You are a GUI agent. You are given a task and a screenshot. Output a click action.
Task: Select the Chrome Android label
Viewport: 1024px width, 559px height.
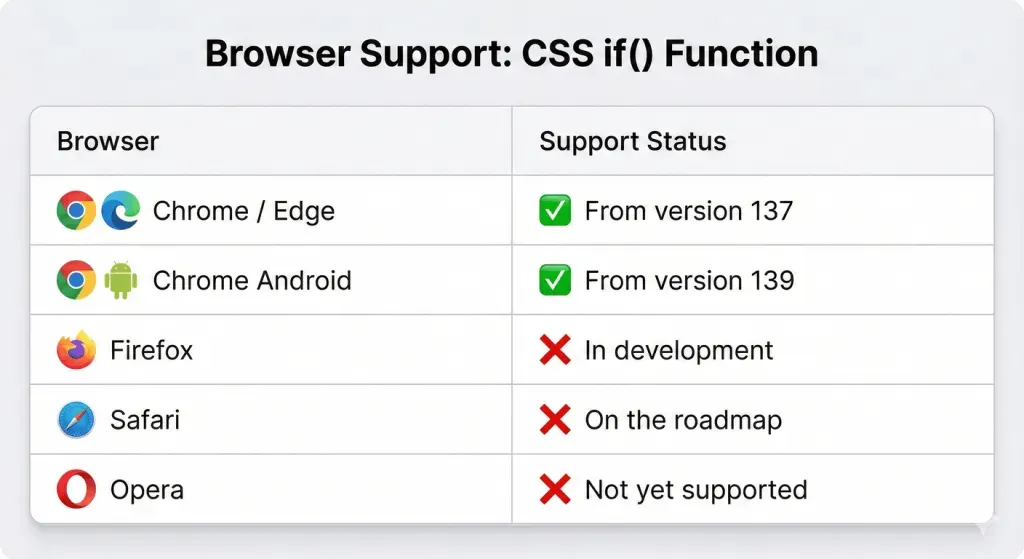point(252,280)
